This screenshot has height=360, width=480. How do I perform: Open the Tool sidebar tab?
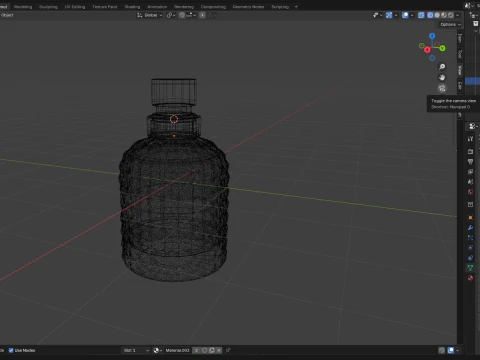460,54
